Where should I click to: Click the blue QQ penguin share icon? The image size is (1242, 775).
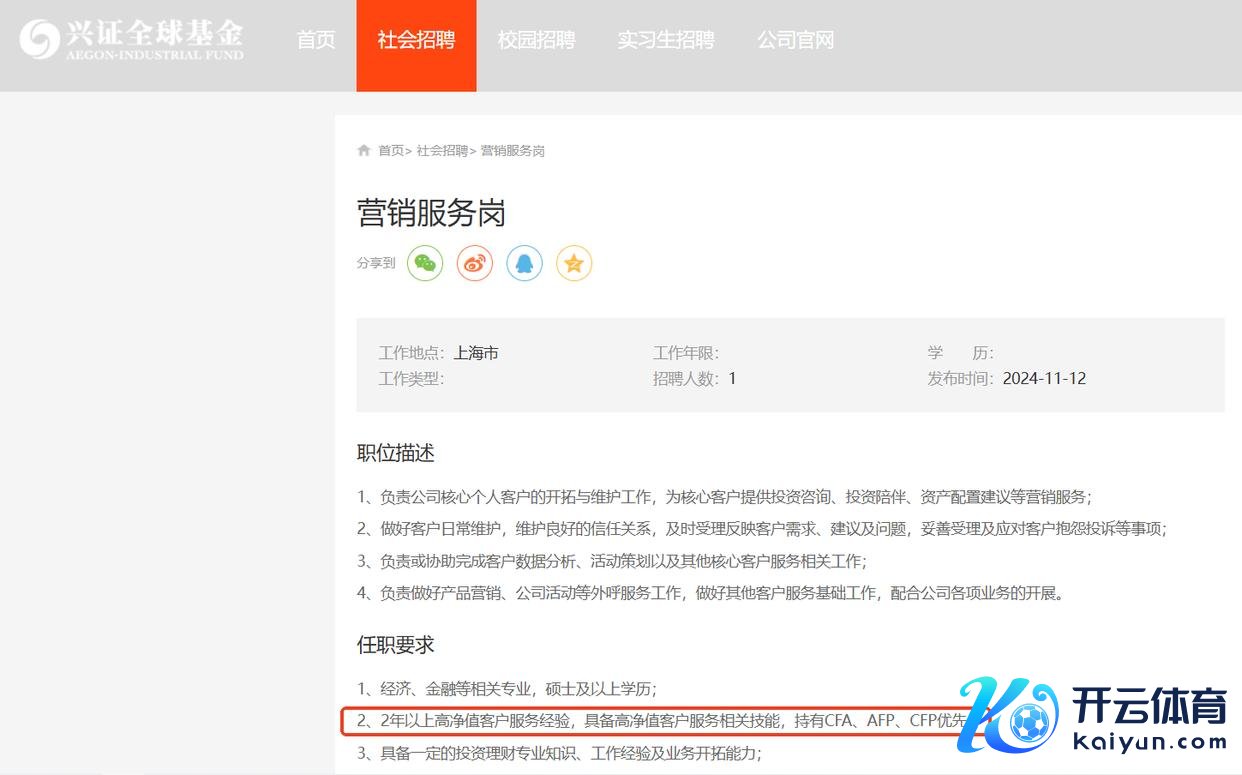coord(524,263)
